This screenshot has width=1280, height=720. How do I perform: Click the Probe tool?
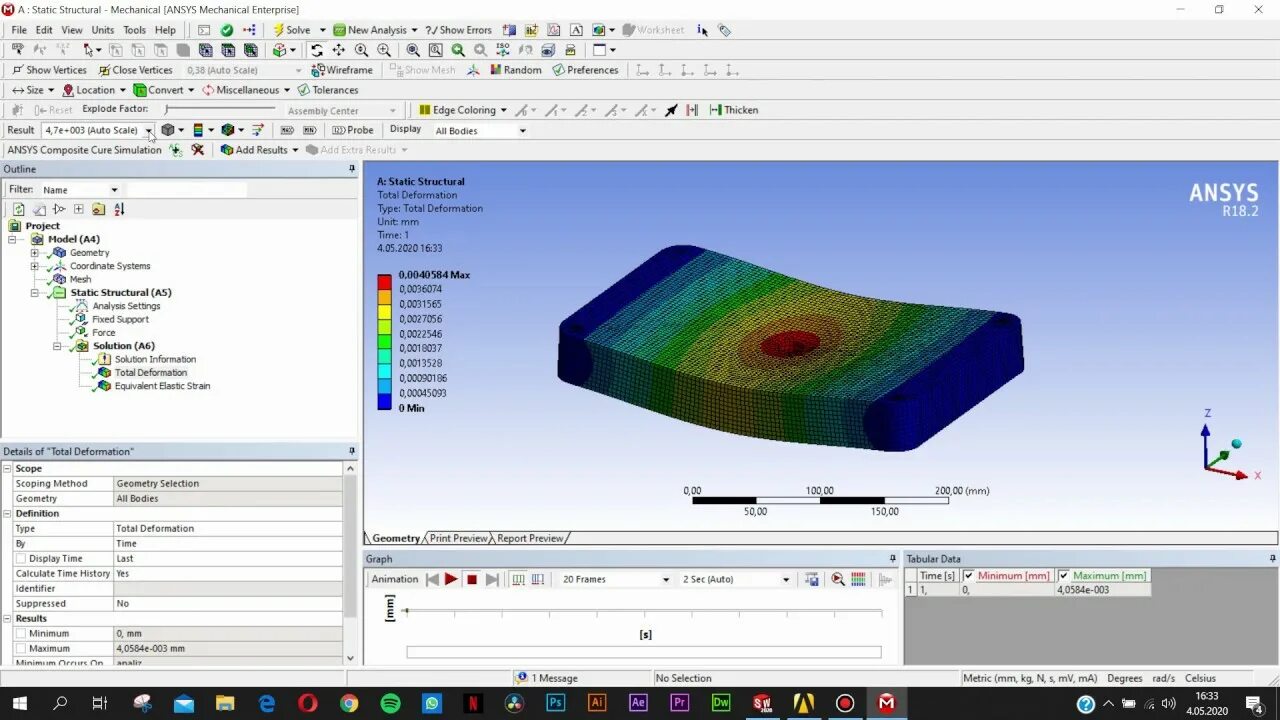(353, 130)
